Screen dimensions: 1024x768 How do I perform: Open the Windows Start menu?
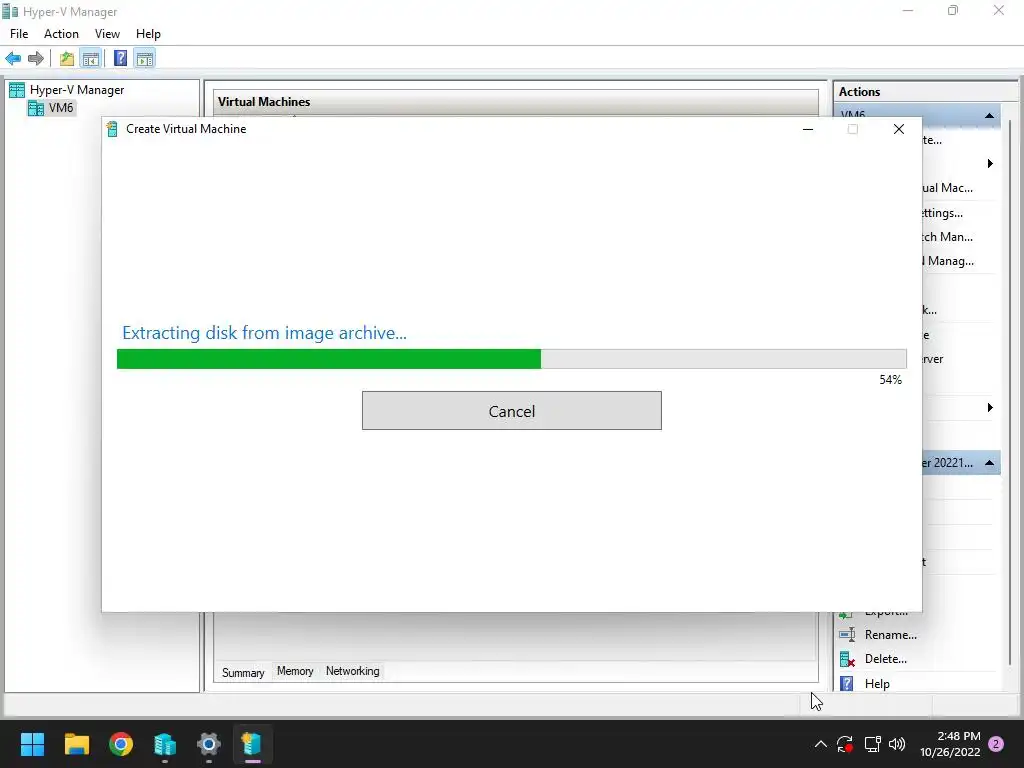(32, 744)
